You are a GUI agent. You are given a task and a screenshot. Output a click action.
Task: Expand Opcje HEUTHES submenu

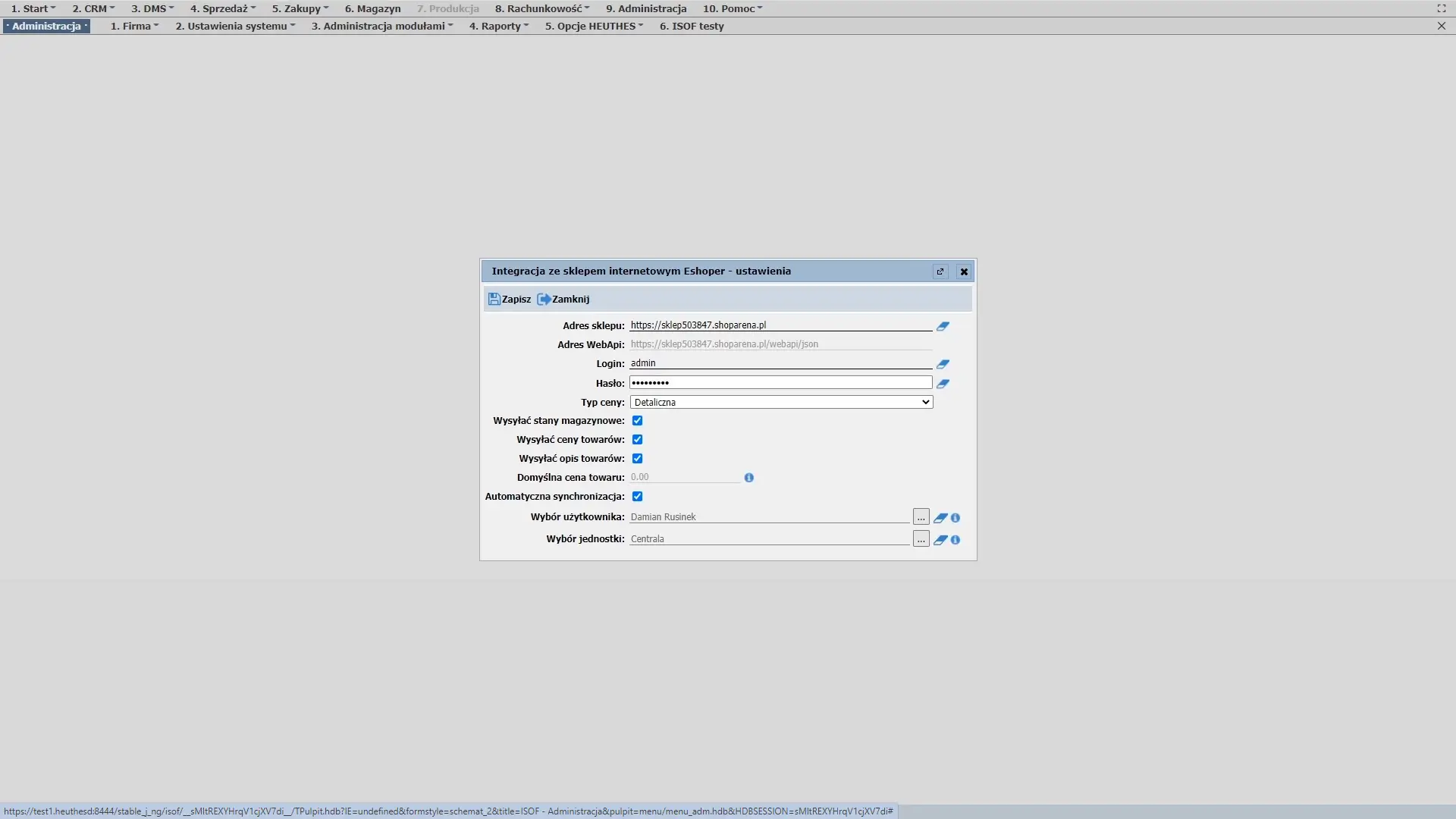[594, 26]
